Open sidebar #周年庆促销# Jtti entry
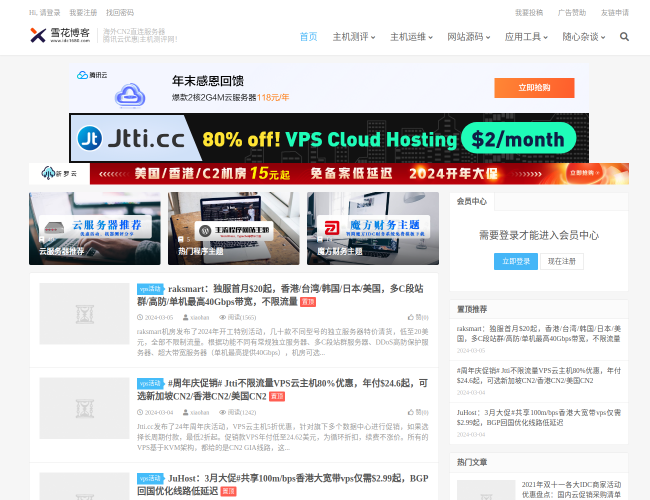 click(538, 376)
